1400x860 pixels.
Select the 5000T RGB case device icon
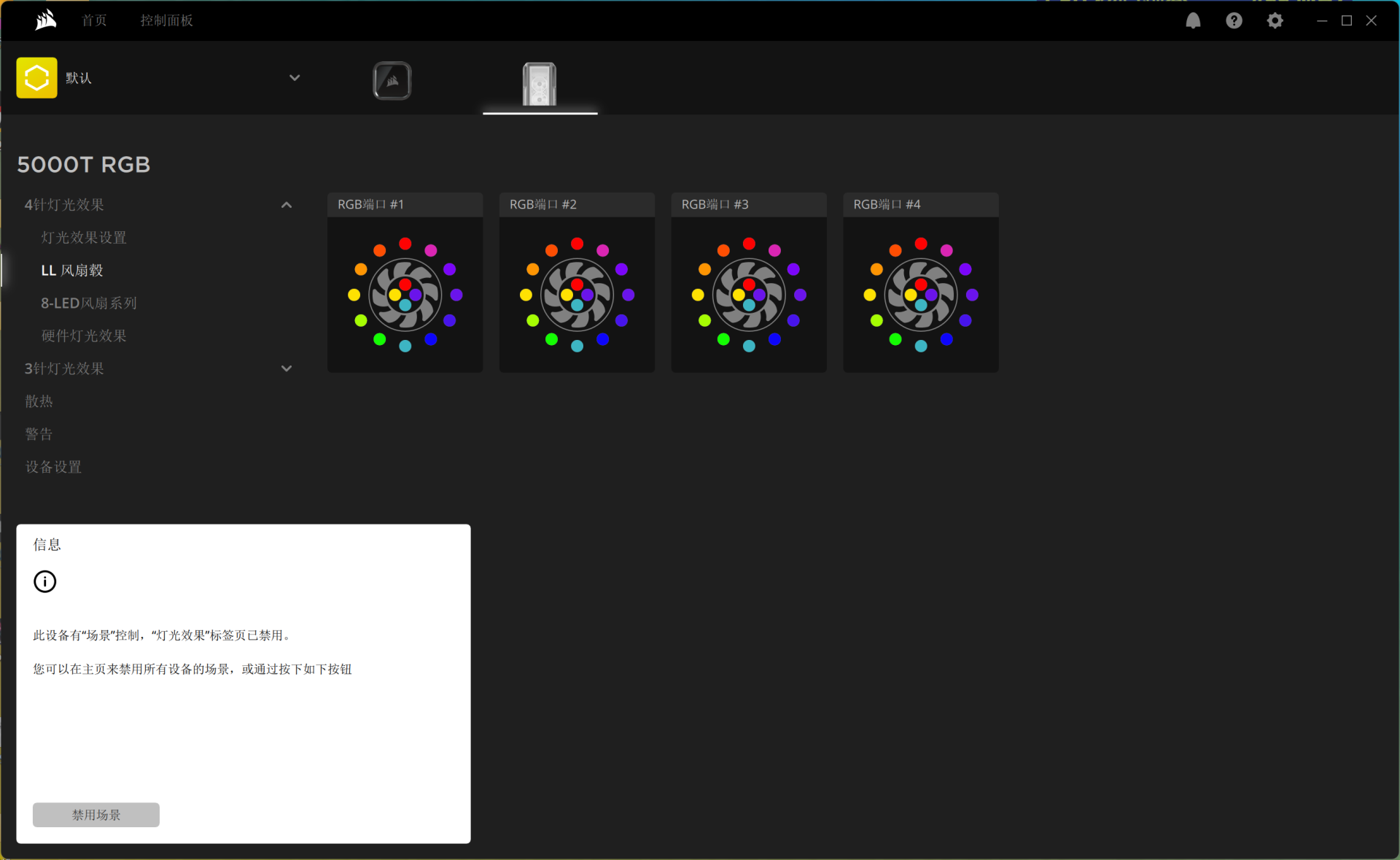pyautogui.click(x=540, y=83)
